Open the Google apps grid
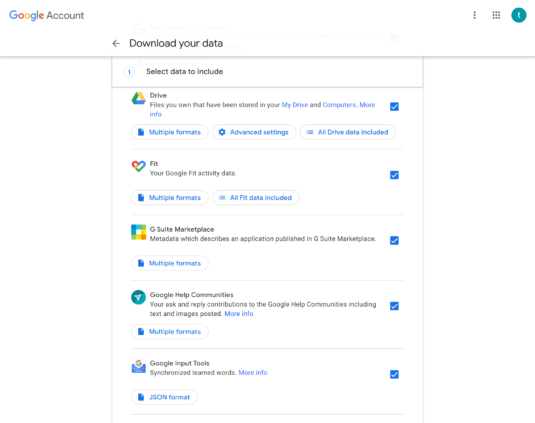 point(496,15)
